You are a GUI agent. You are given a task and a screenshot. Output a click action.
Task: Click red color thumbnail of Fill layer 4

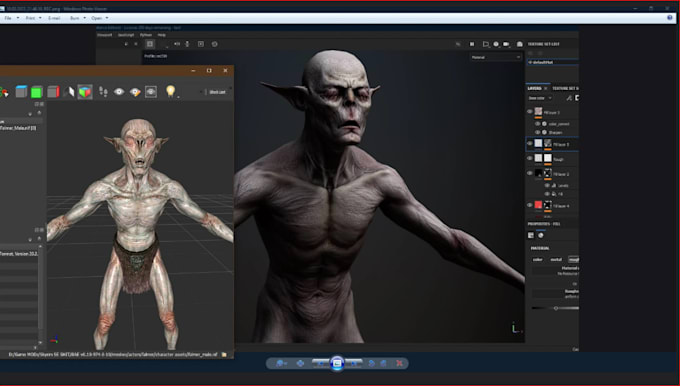coord(538,205)
